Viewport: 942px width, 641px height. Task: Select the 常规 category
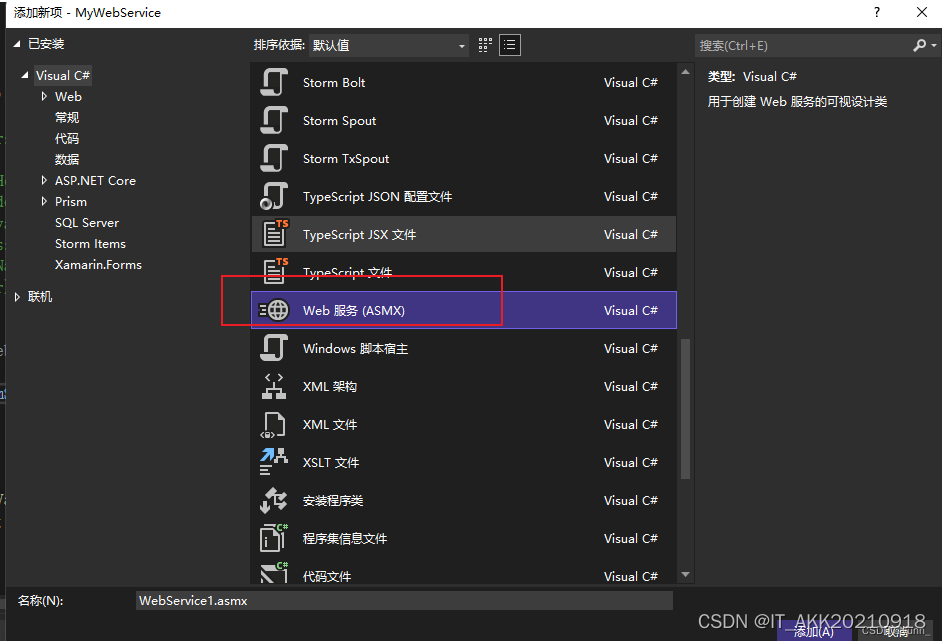67,117
